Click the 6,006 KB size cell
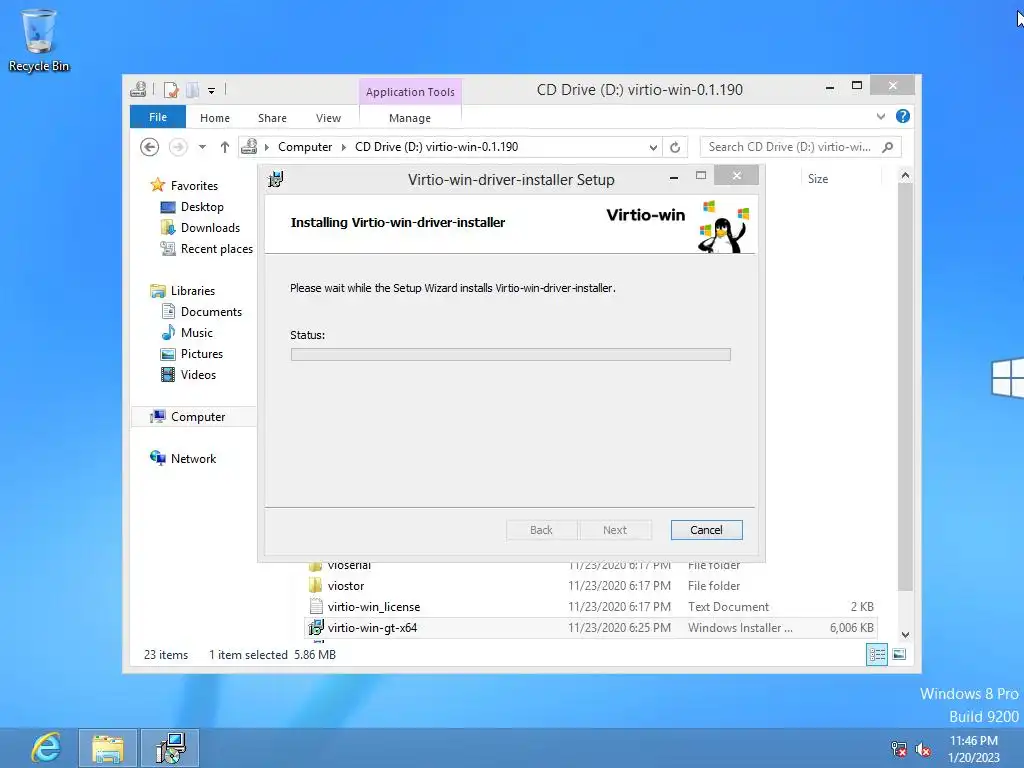The width and height of the screenshot is (1024, 768). 852,628
